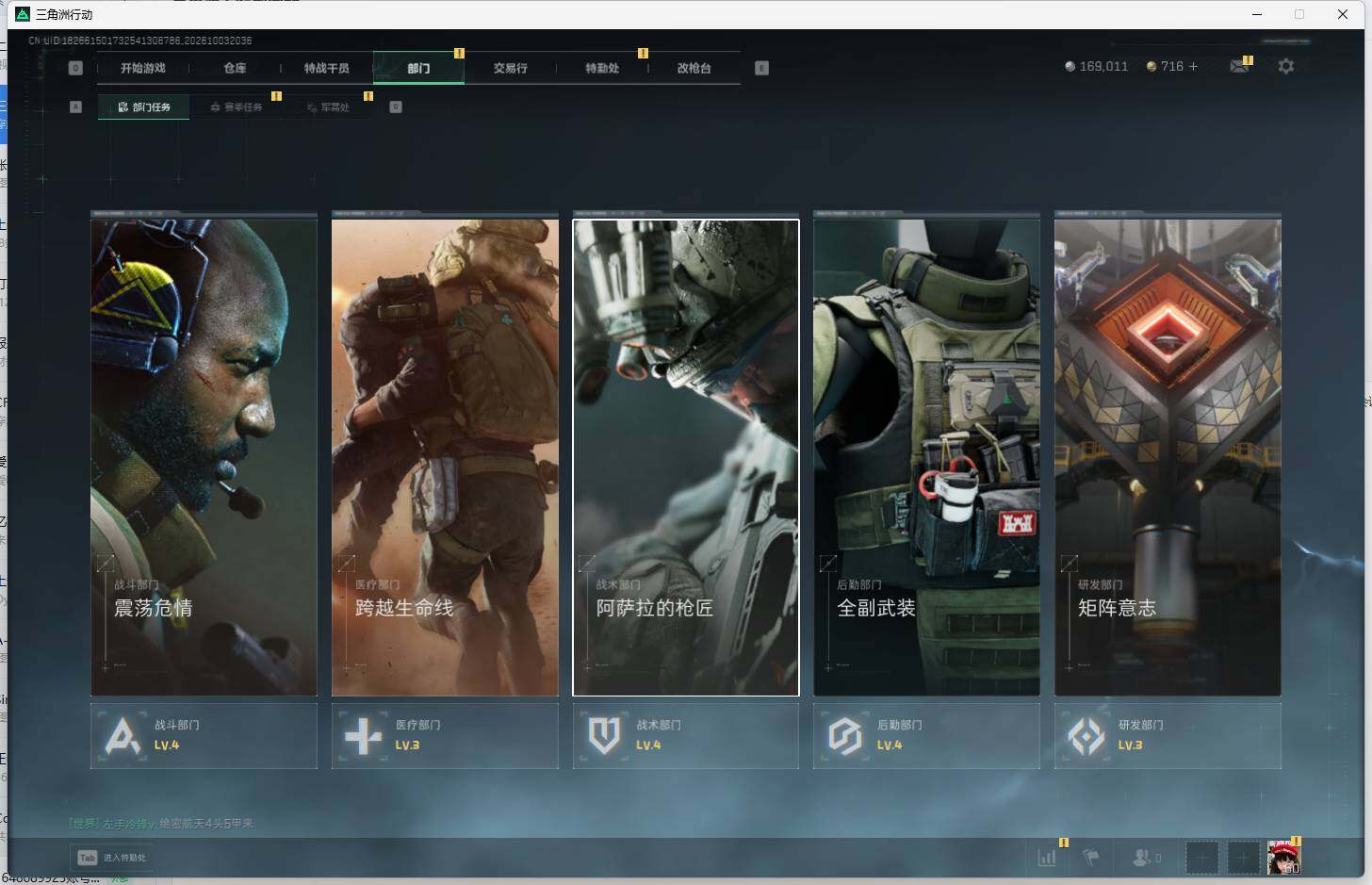Open the mail envelope icon
The image size is (1372, 885).
click(x=1239, y=66)
